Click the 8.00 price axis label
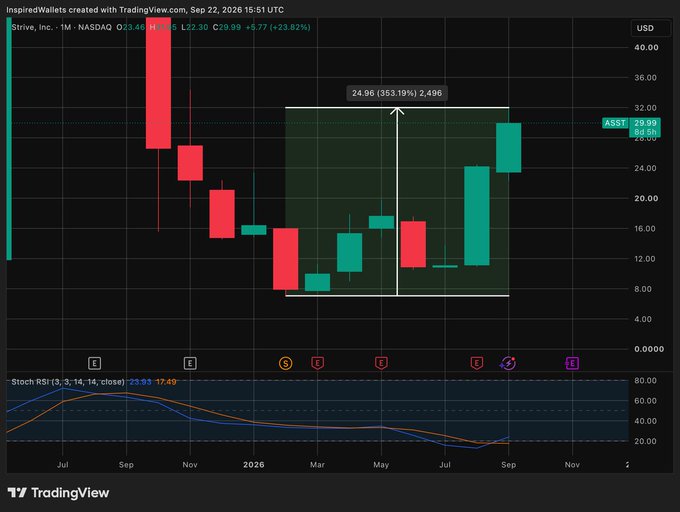This screenshot has height=512, width=680. [x=643, y=289]
